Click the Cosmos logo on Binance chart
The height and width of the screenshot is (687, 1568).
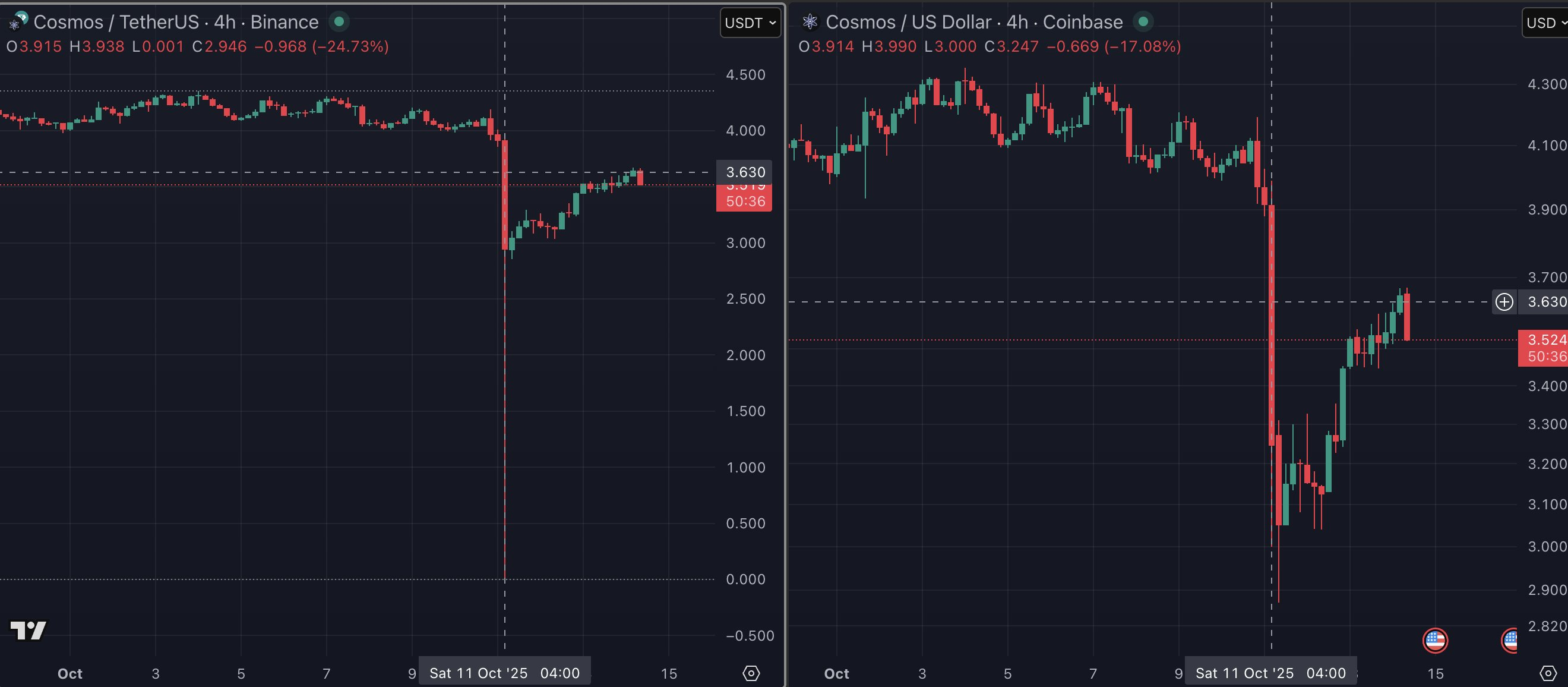(x=17, y=22)
